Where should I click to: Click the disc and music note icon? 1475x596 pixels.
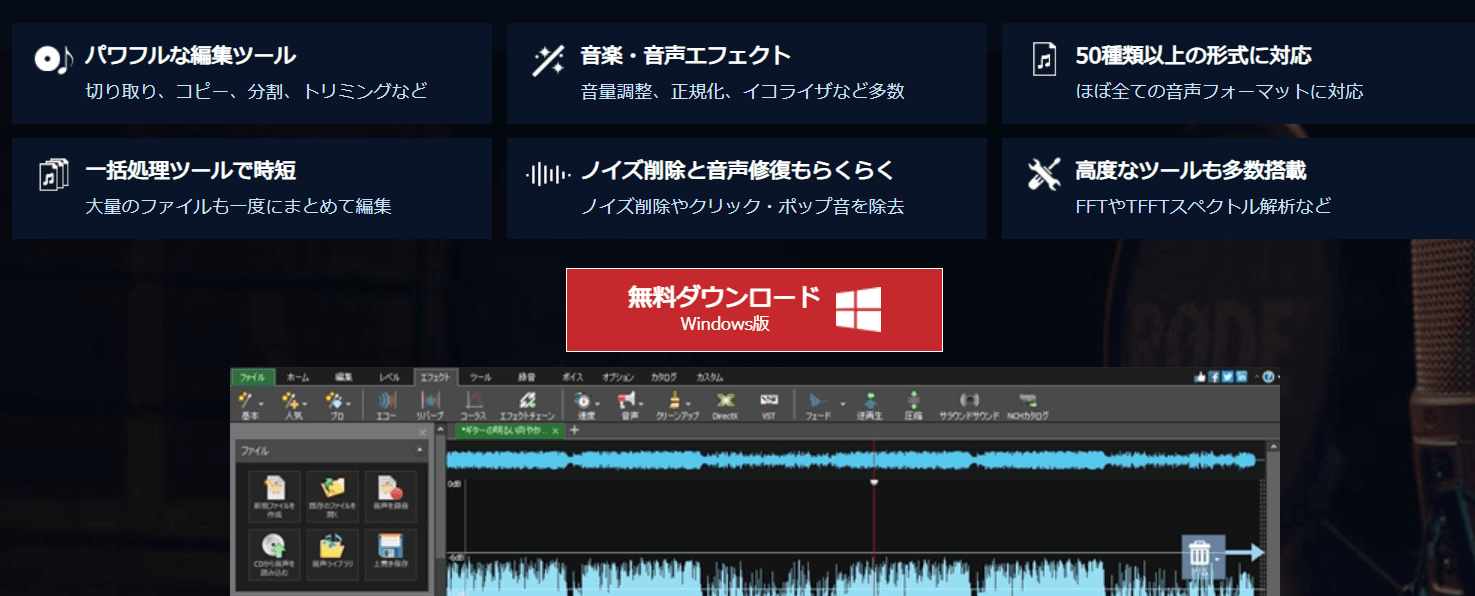(x=53, y=59)
